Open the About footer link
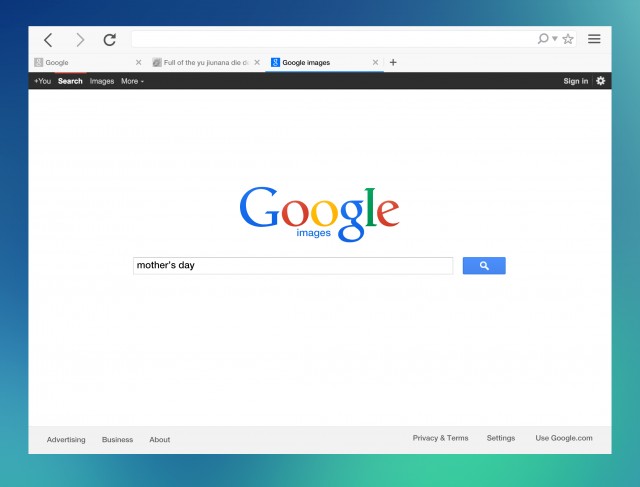Image resolution: width=640 pixels, height=487 pixels. coord(160,440)
